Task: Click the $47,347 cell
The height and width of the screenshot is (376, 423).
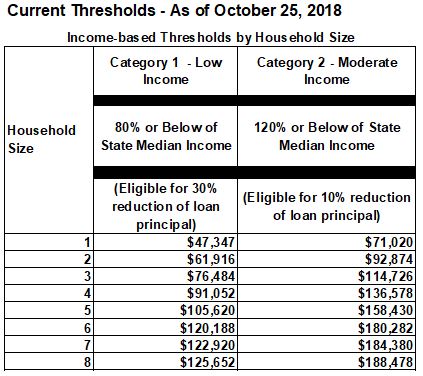Action: [x=166, y=242]
